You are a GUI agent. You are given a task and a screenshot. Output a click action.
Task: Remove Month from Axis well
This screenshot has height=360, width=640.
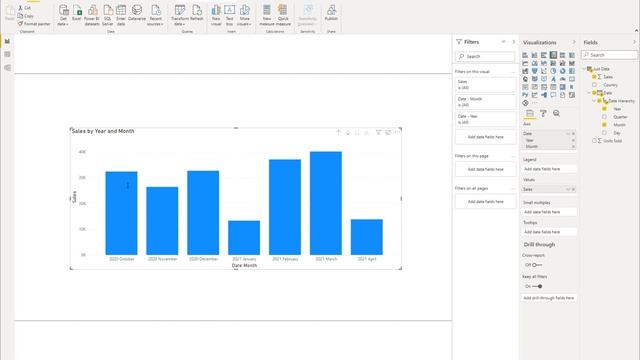click(x=573, y=146)
